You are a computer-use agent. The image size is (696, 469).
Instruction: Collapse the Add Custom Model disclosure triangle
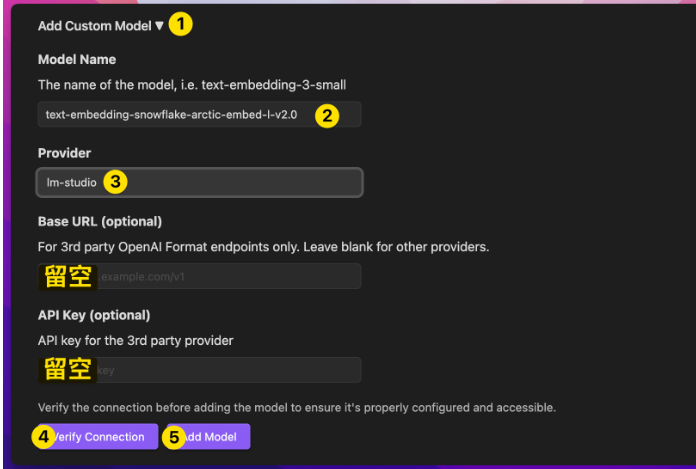159,26
